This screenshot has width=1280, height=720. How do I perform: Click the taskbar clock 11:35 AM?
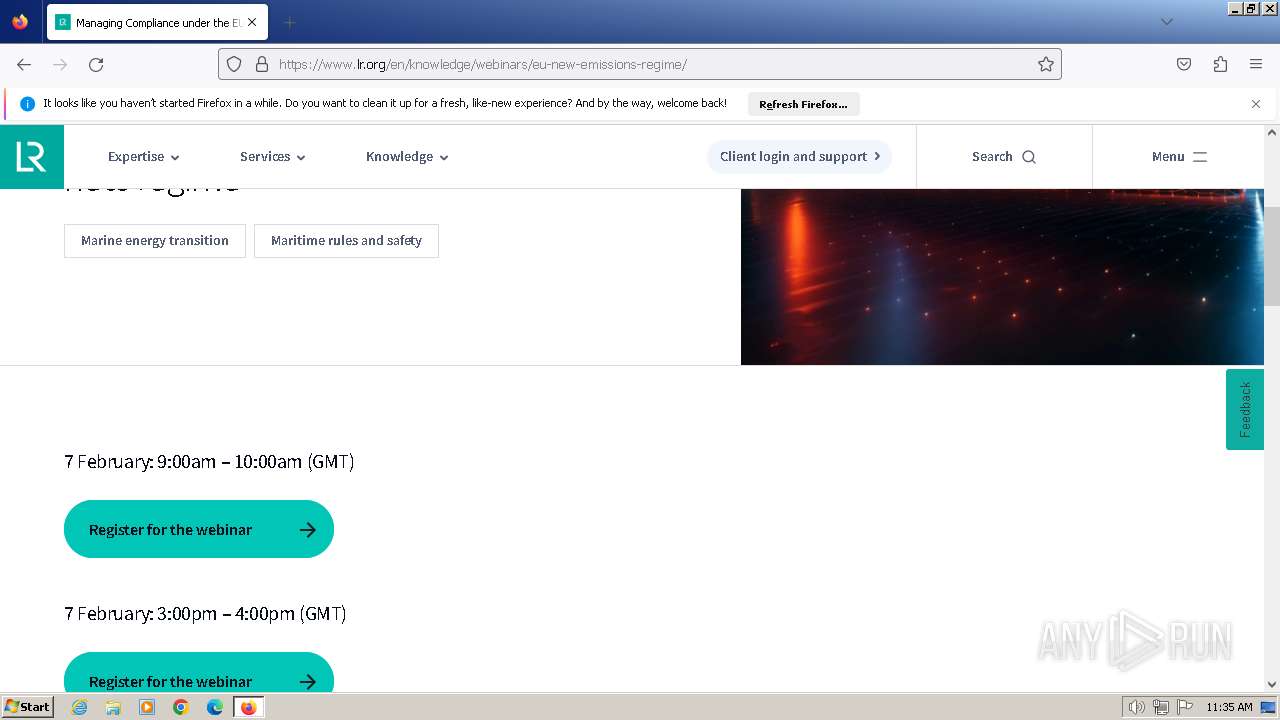pyautogui.click(x=1229, y=707)
